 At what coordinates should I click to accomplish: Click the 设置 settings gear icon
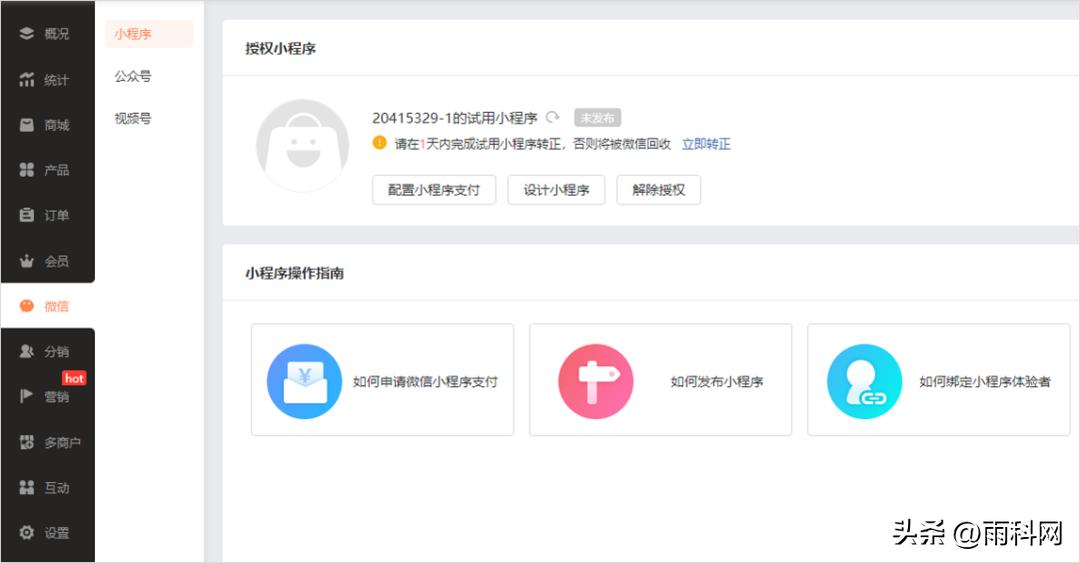(x=26, y=532)
